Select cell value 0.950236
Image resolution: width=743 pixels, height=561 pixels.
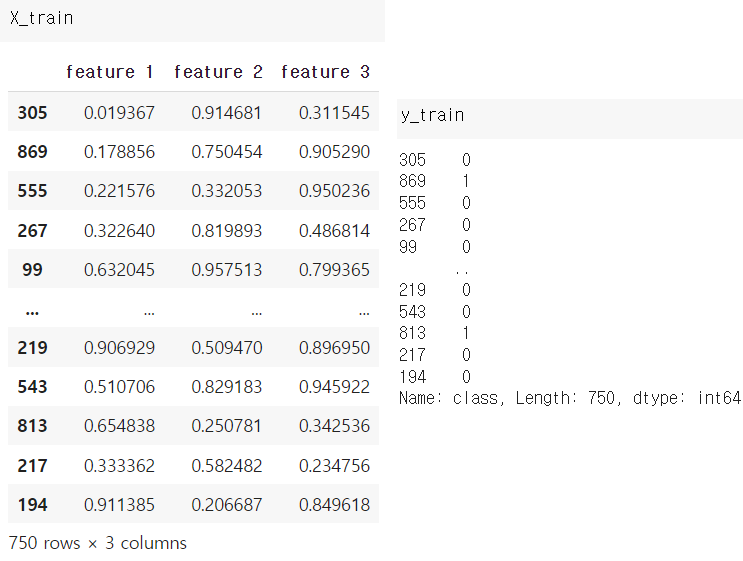(334, 190)
